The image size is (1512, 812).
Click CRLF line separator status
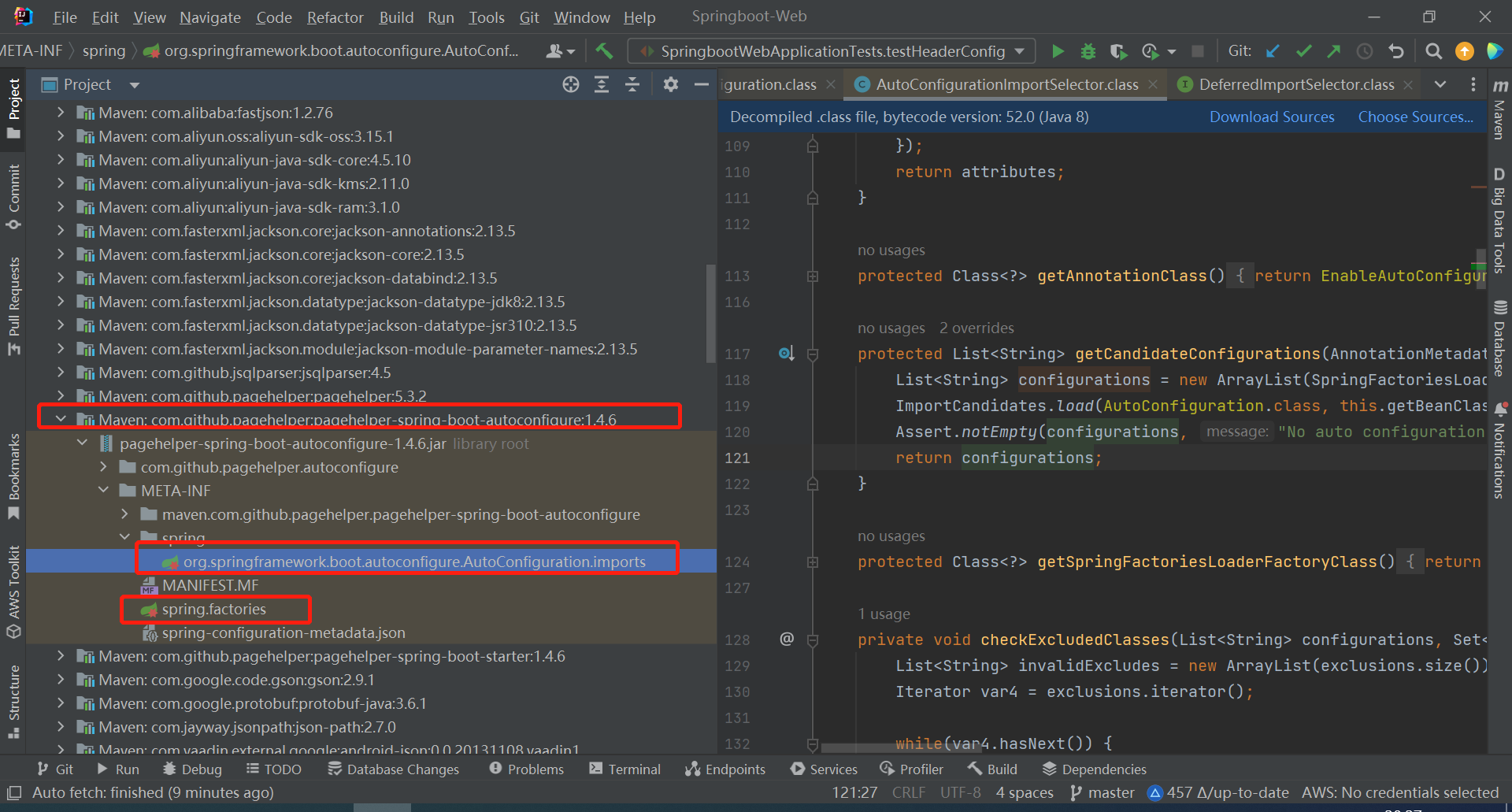click(908, 792)
